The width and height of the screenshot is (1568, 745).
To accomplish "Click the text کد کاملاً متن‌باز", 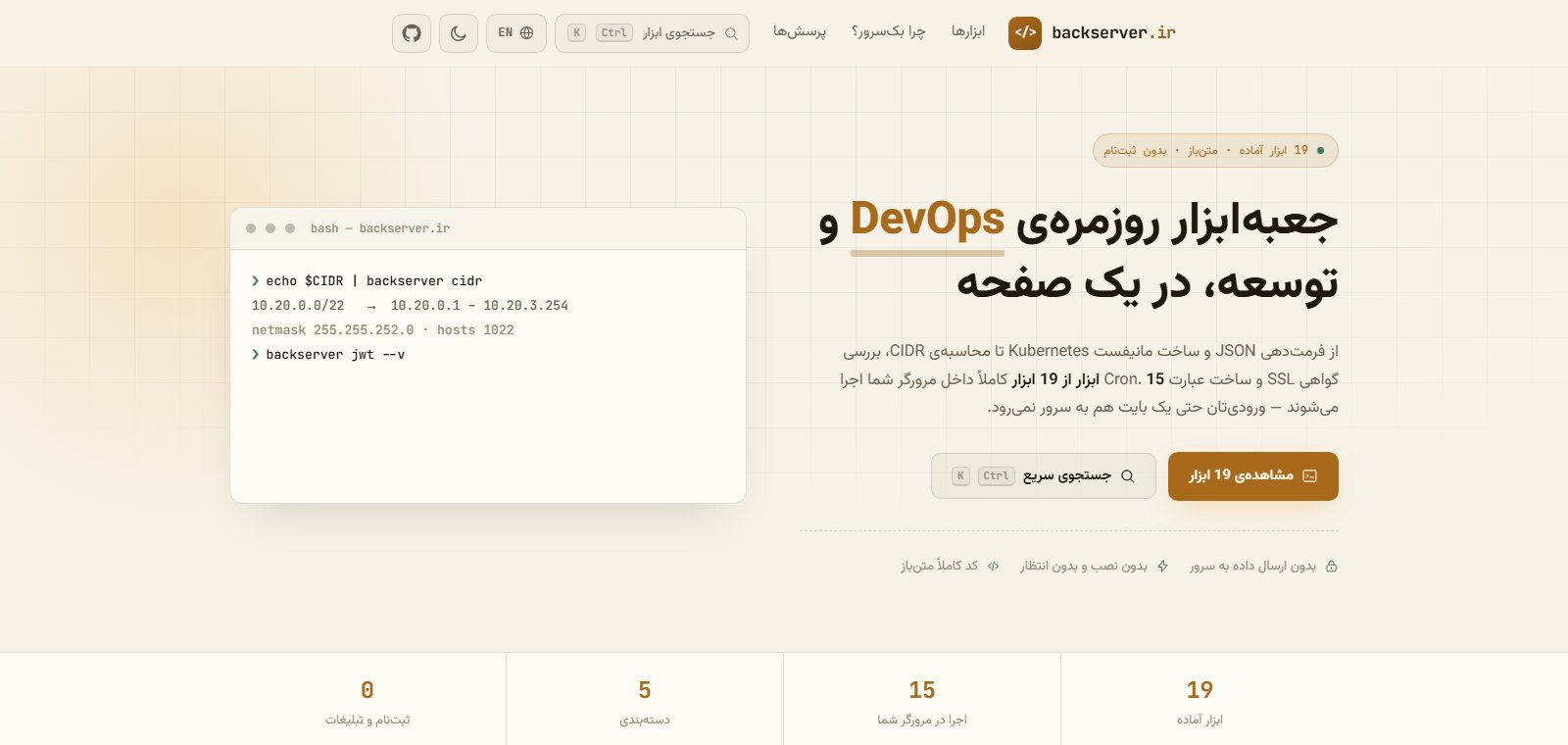I will [940, 567].
